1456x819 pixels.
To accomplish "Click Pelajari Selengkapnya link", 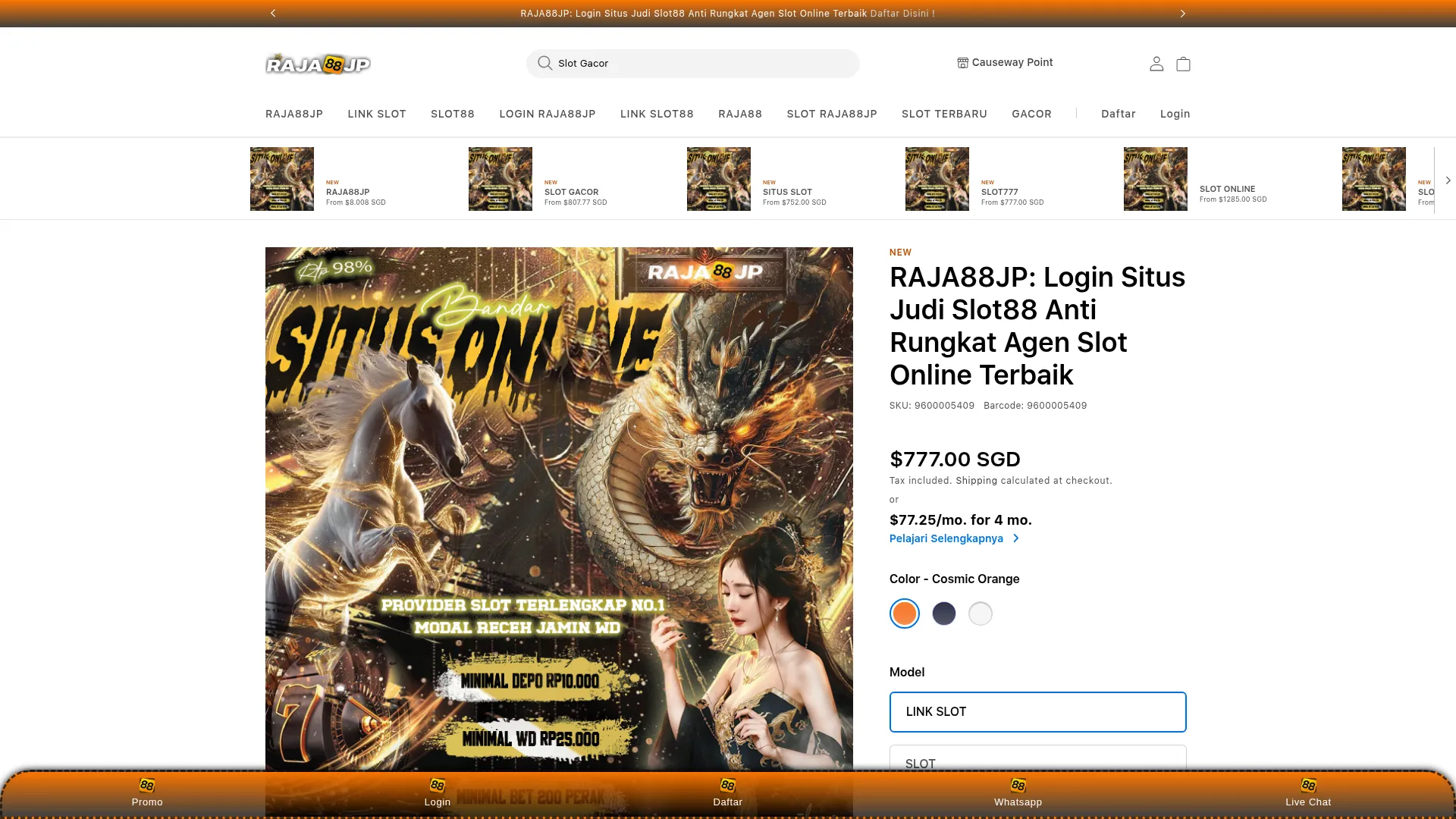I will point(946,538).
